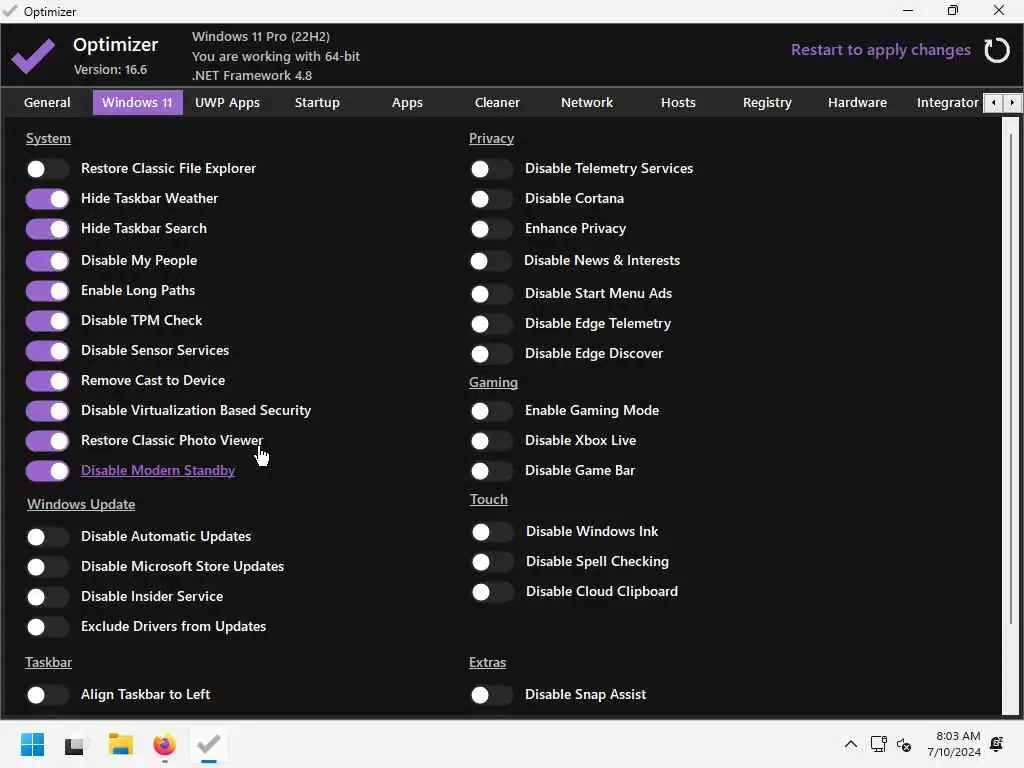
Task: Open the Hosts tab
Action: pyautogui.click(x=678, y=103)
